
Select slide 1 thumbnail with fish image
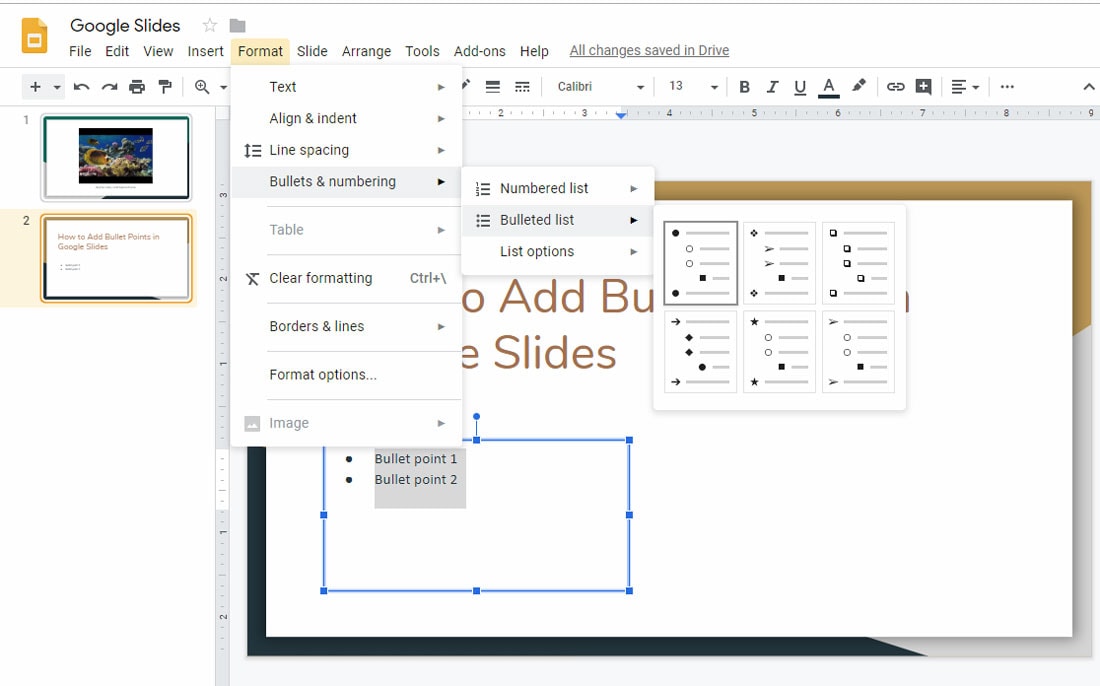point(116,158)
